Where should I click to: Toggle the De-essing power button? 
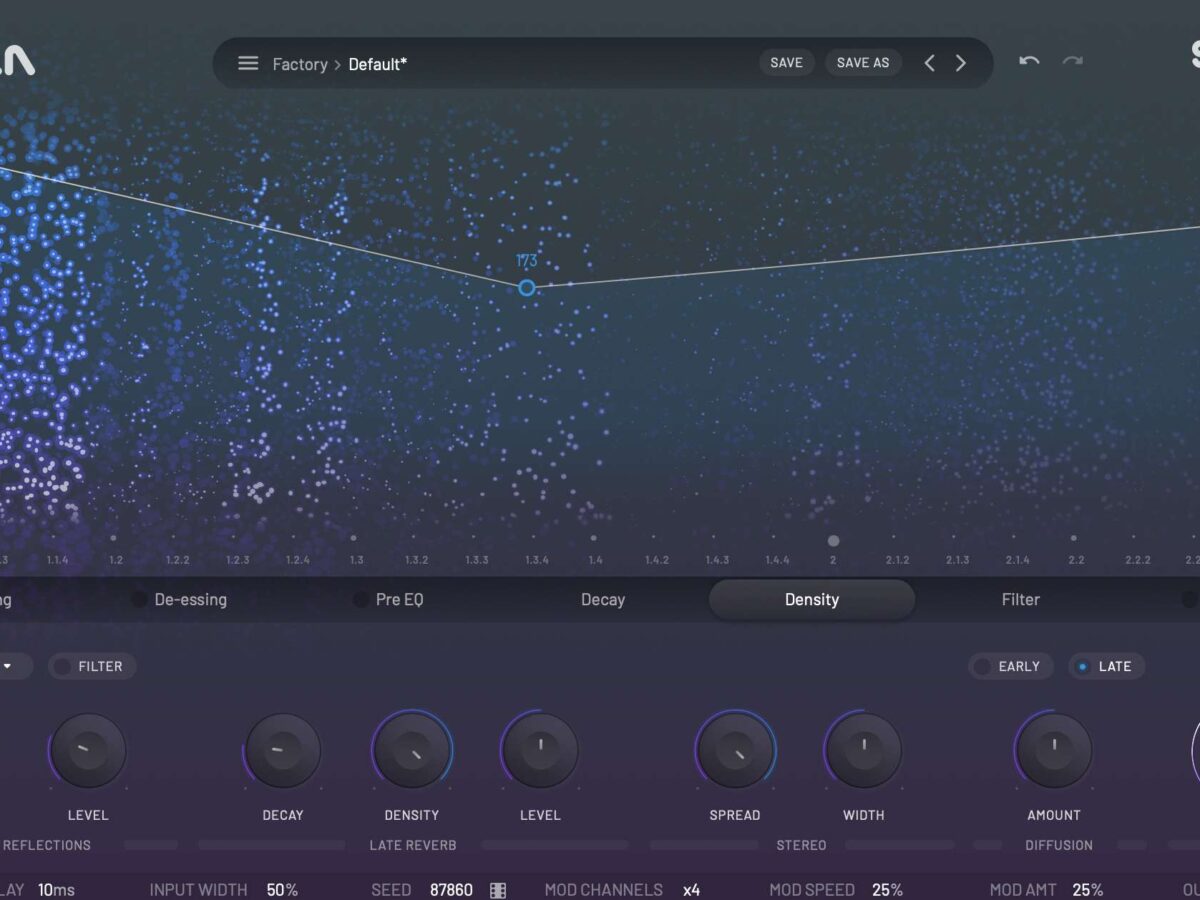(x=140, y=600)
